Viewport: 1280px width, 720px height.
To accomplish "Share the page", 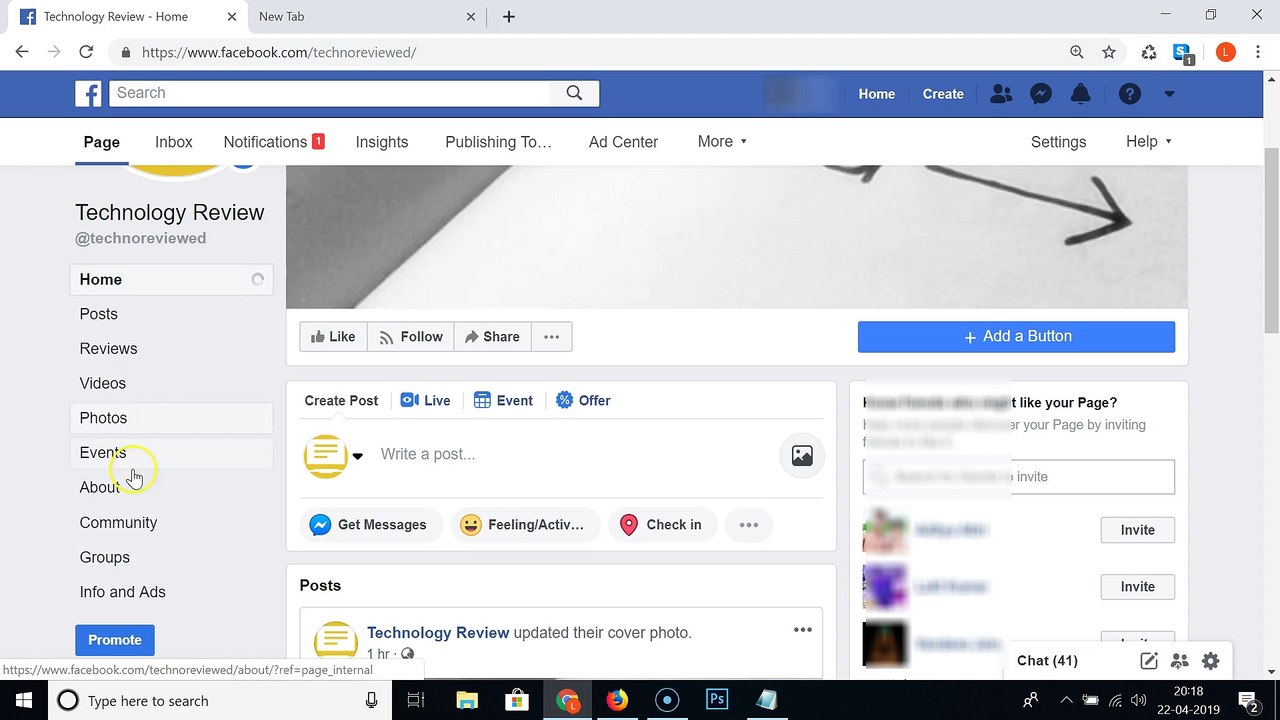I will [x=493, y=337].
